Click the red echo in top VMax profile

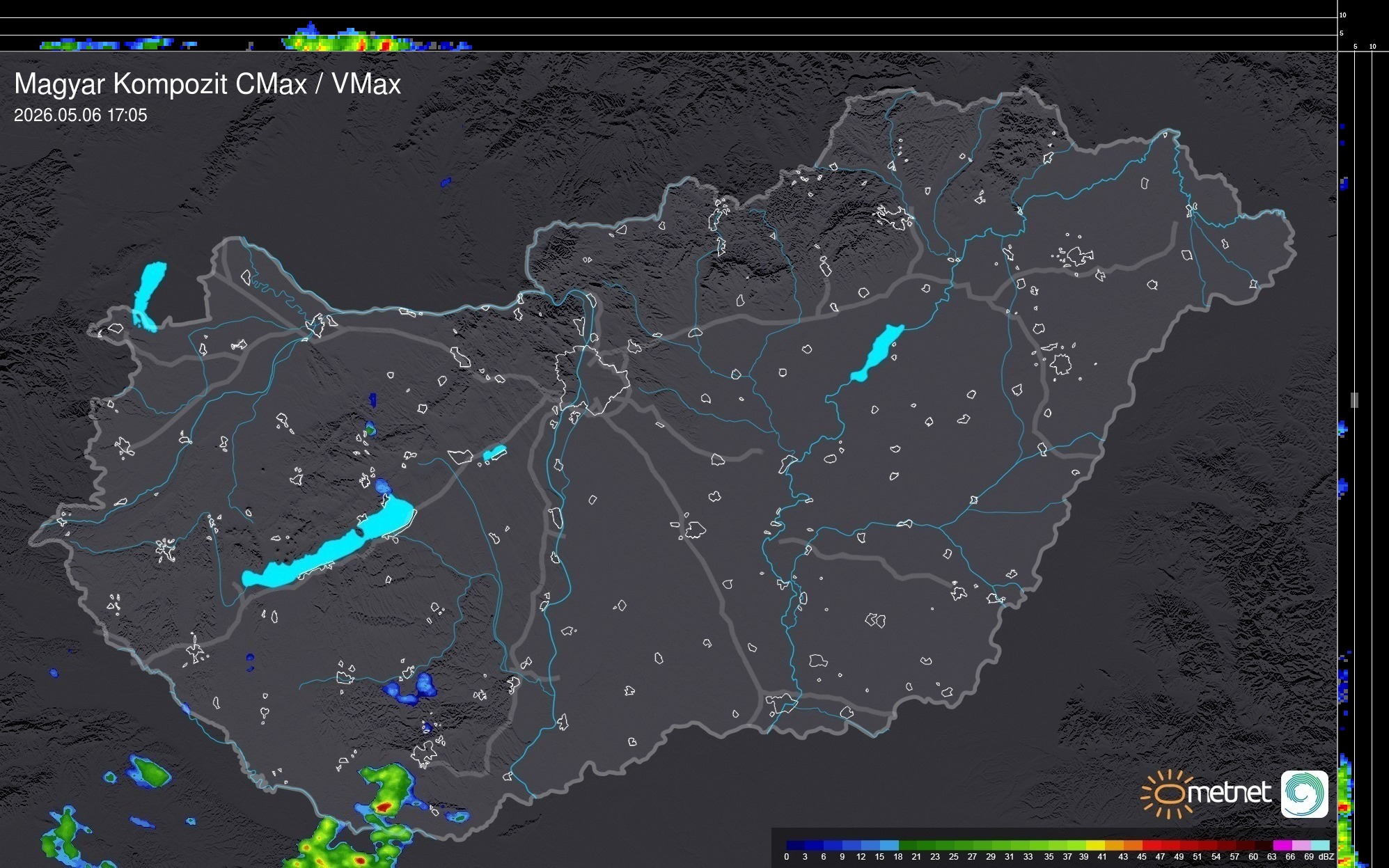click(385, 46)
